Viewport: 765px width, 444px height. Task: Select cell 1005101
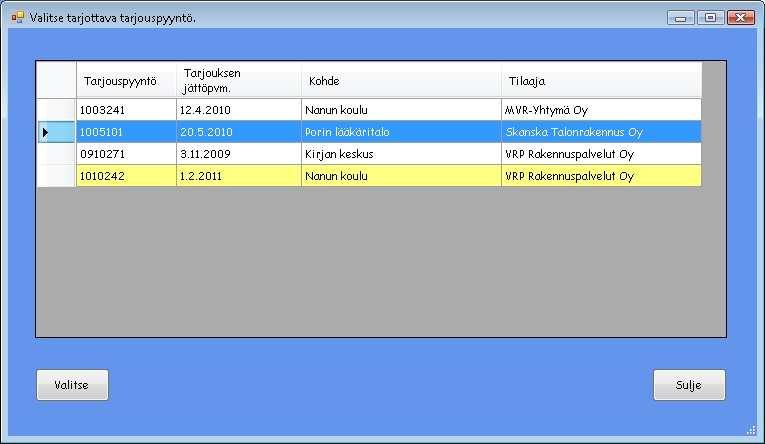tap(126, 132)
